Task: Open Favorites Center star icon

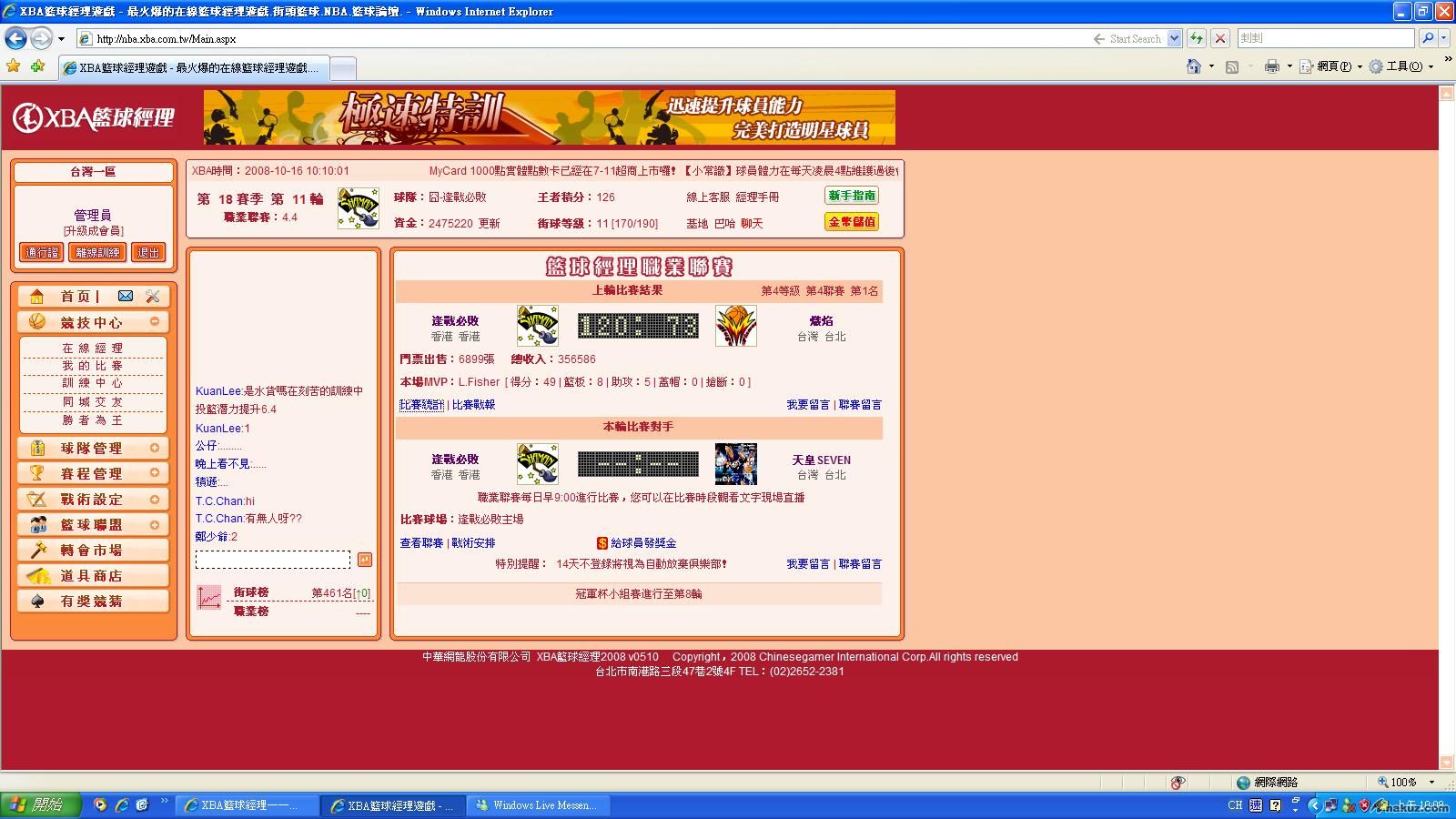Action: pyautogui.click(x=13, y=66)
